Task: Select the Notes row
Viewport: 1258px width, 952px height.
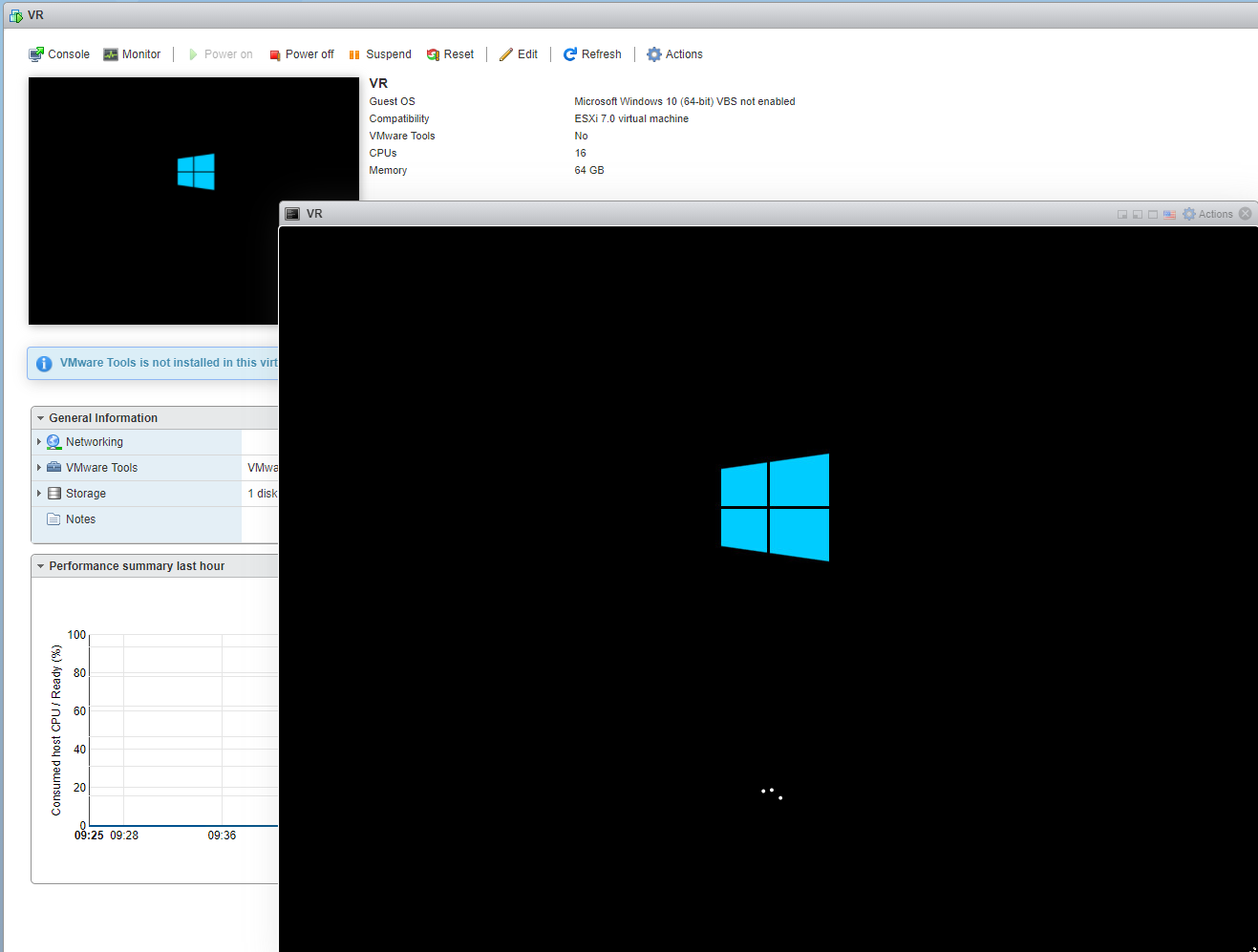Action: click(x=137, y=519)
